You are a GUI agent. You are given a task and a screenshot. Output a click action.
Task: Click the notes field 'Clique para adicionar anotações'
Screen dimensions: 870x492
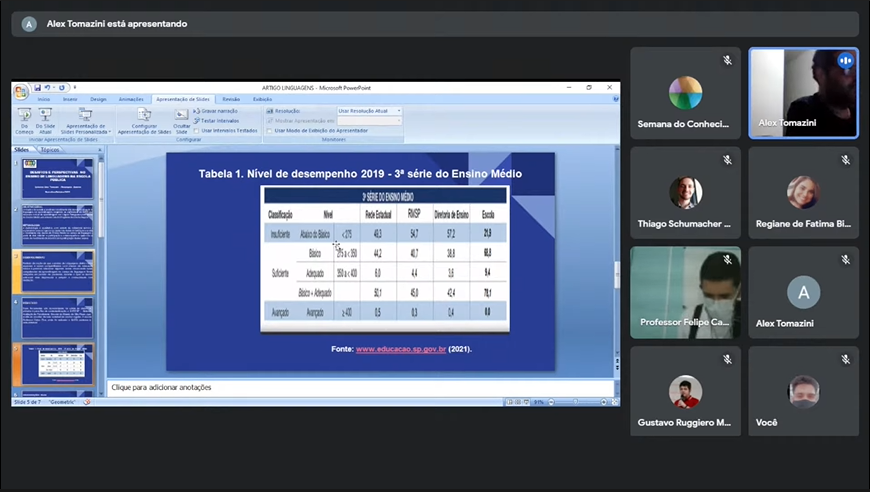[x=360, y=387]
